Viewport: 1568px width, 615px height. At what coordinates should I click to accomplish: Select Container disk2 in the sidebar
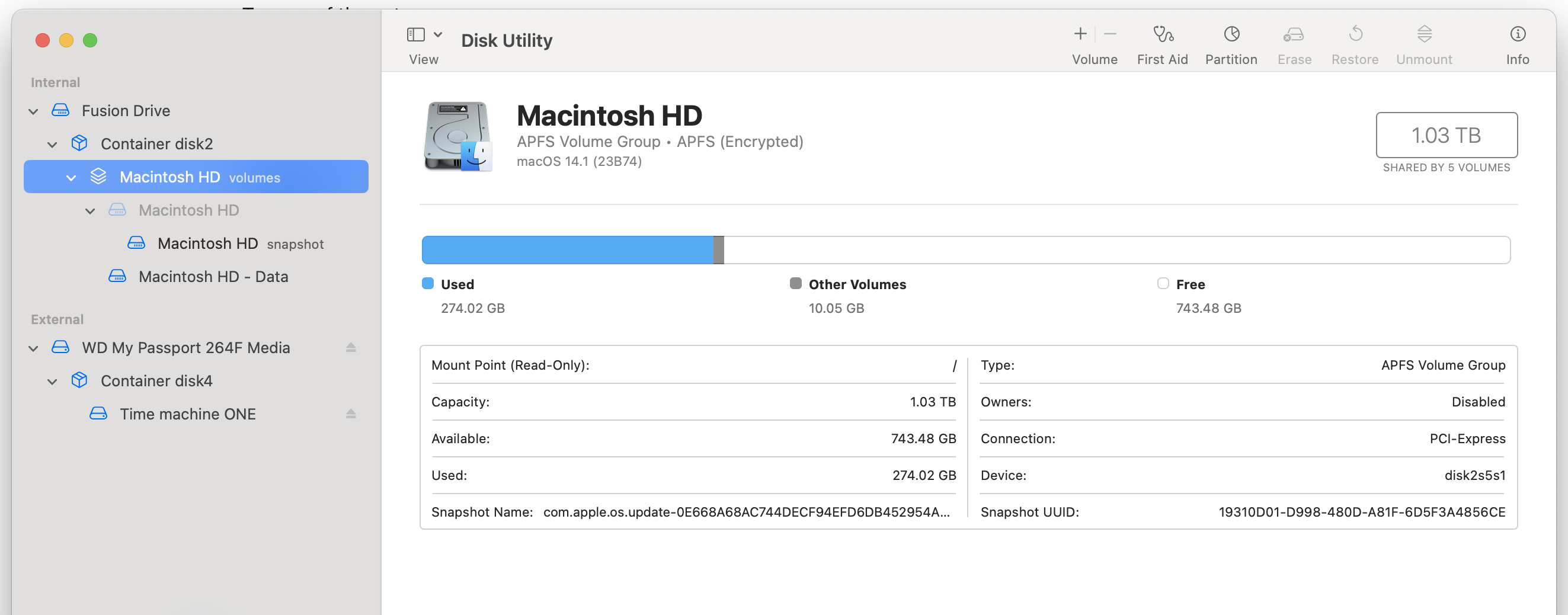tap(196, 143)
